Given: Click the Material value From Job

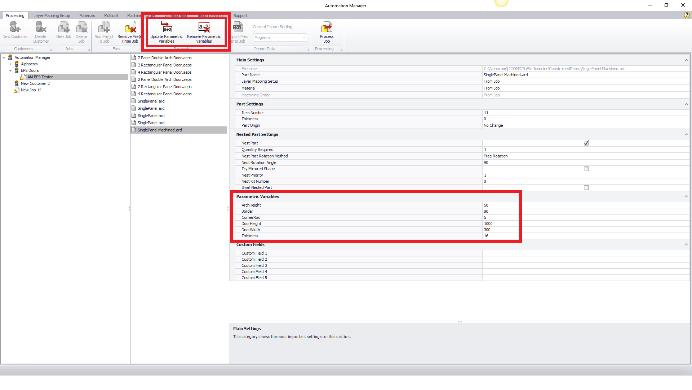Looking at the screenshot, I should (x=585, y=88).
